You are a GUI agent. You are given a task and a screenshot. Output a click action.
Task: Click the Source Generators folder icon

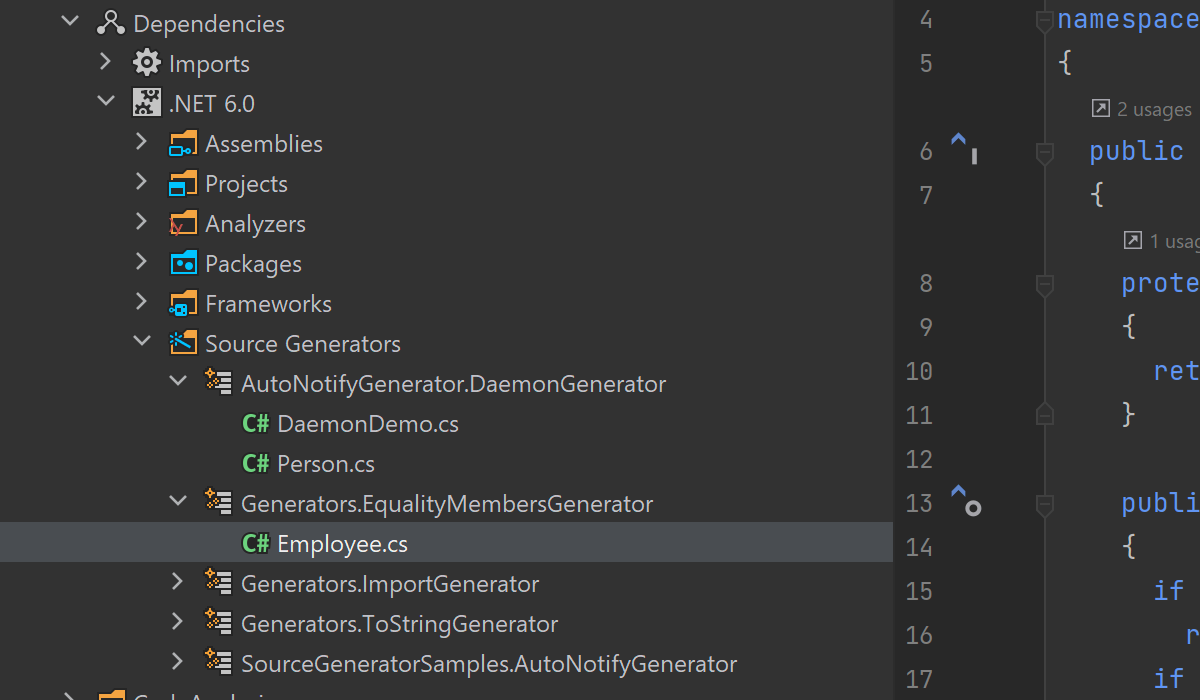183,343
